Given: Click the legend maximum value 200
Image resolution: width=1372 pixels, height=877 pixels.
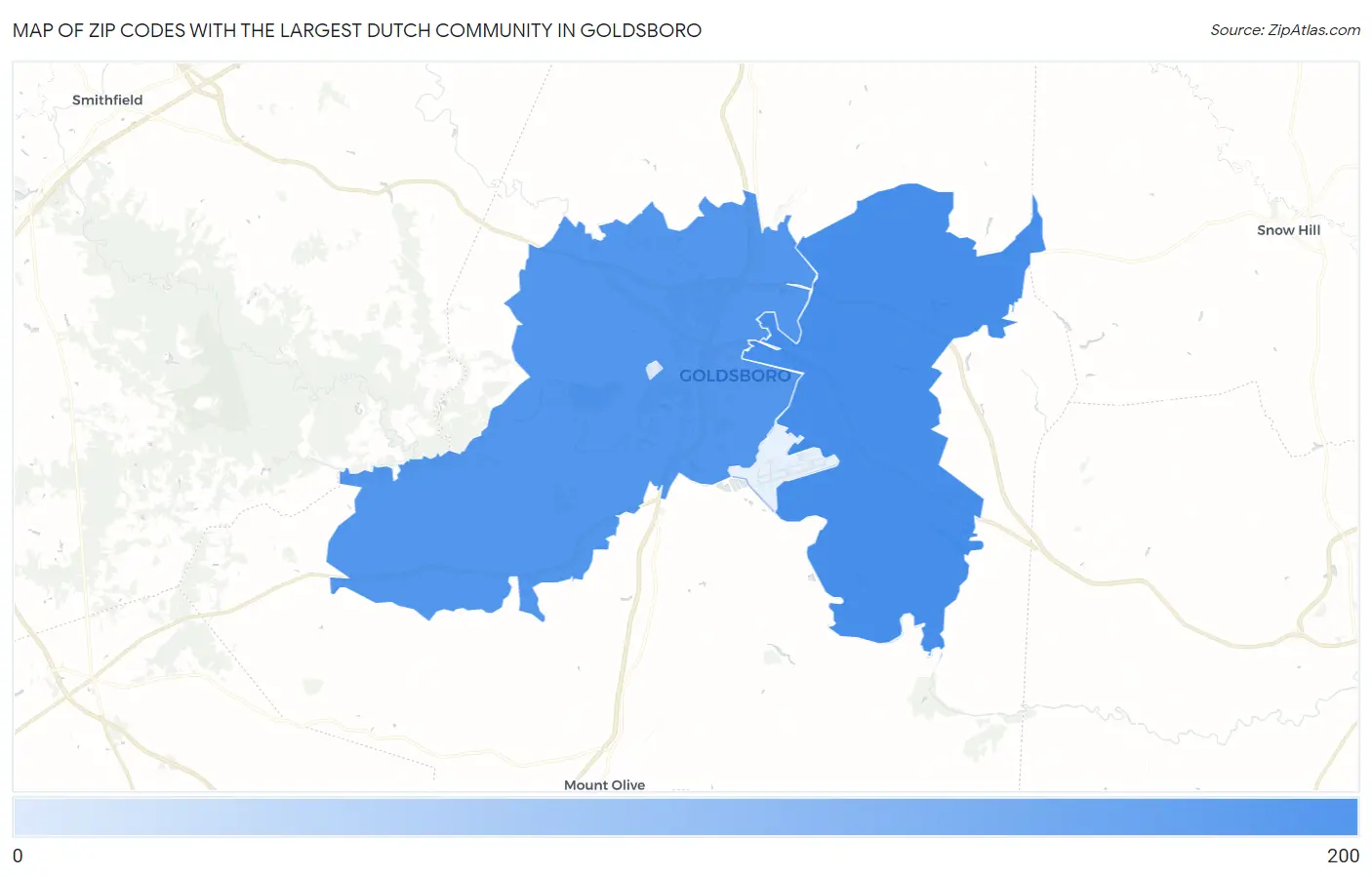Looking at the screenshot, I should coord(1343,856).
